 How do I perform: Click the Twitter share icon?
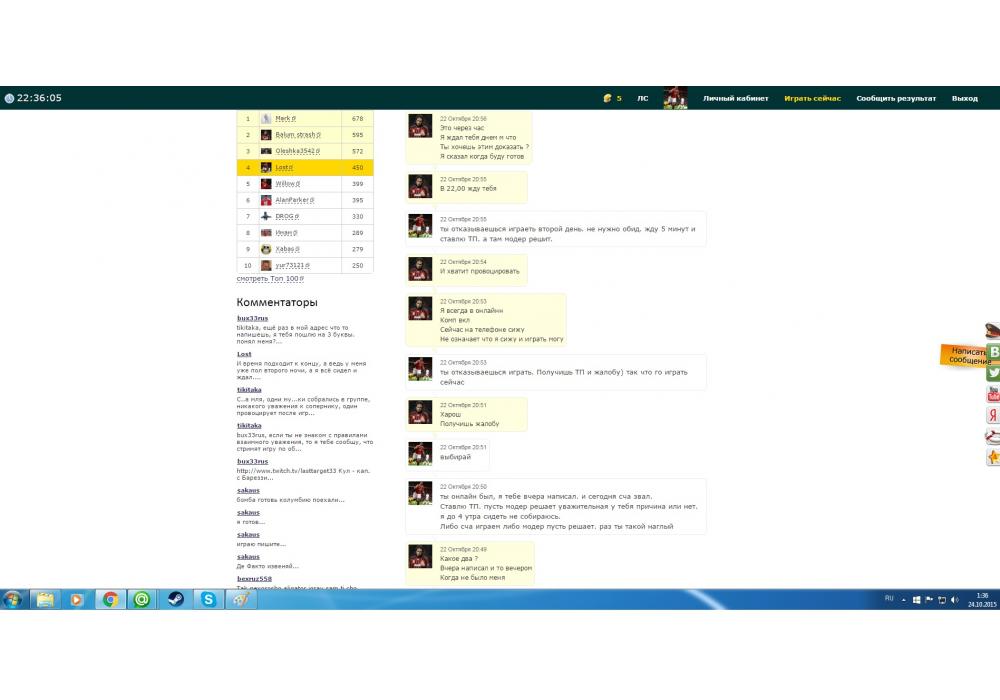pos(993,373)
